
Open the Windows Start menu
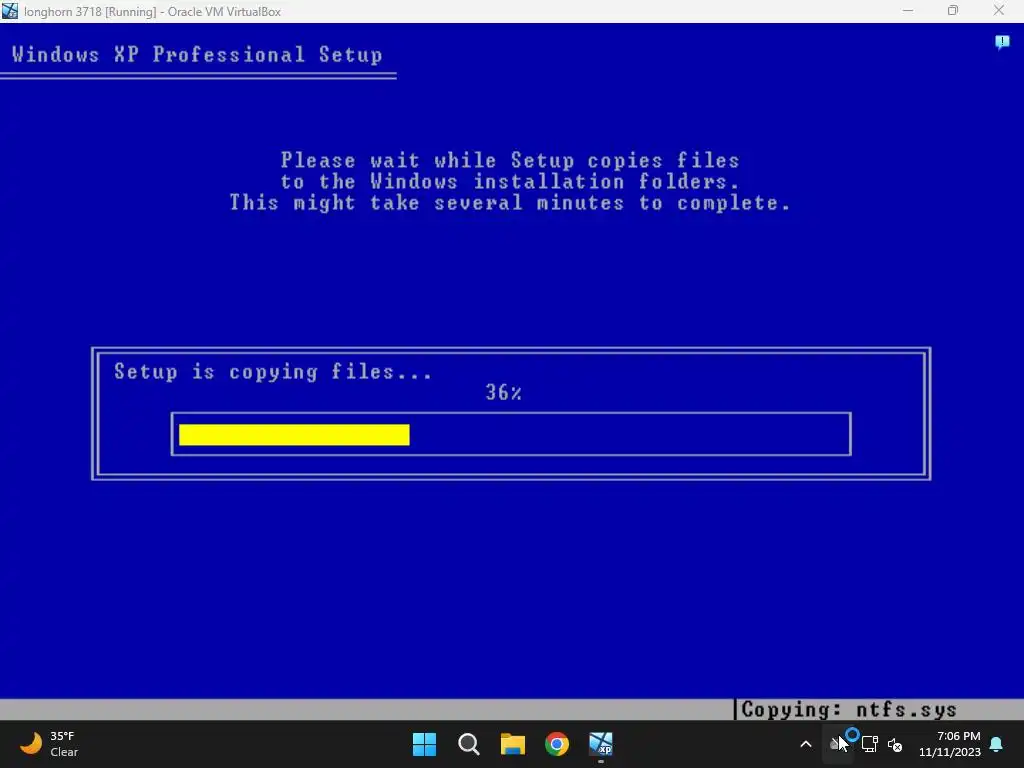point(424,744)
